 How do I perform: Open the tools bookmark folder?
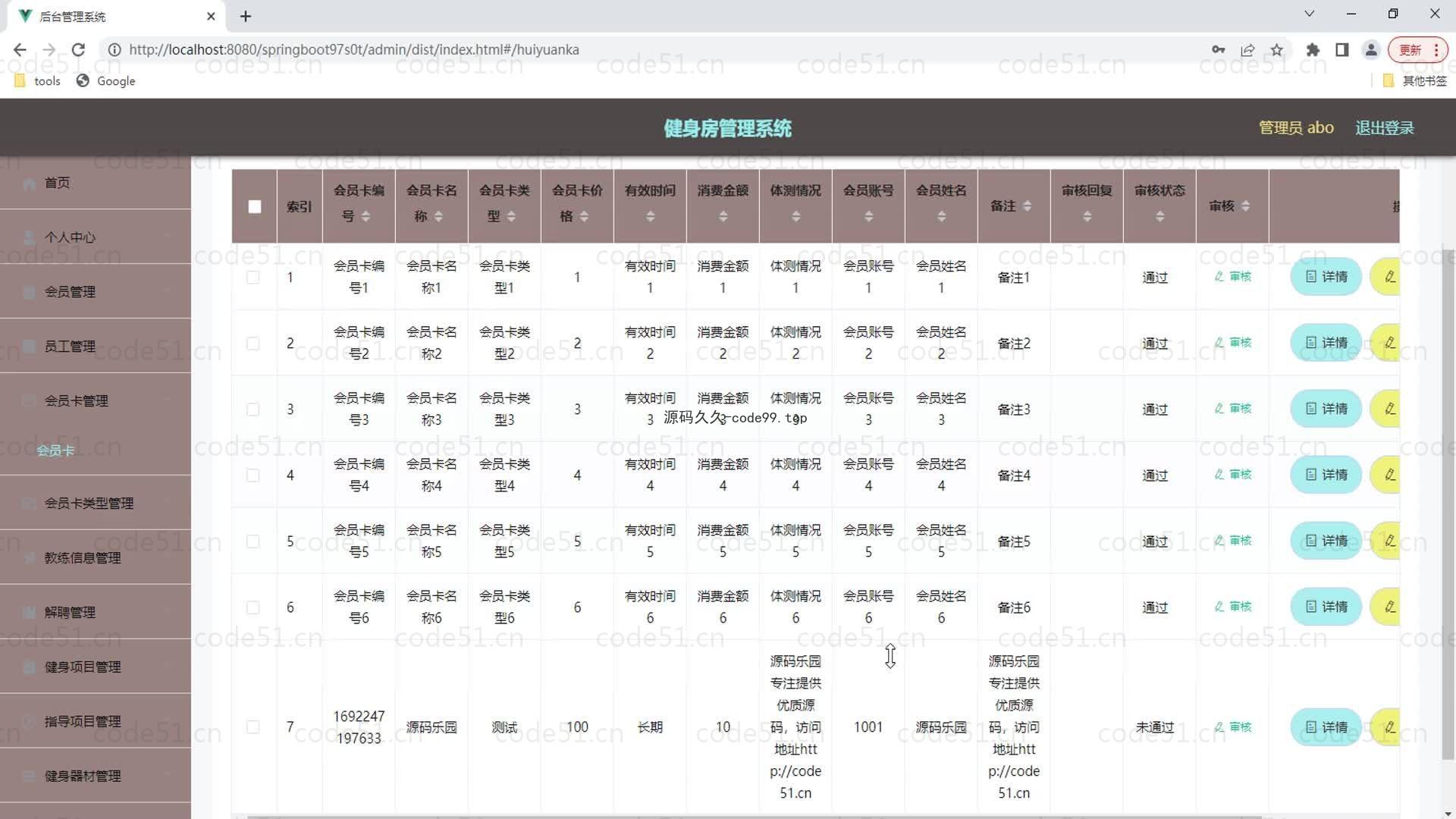pos(37,81)
